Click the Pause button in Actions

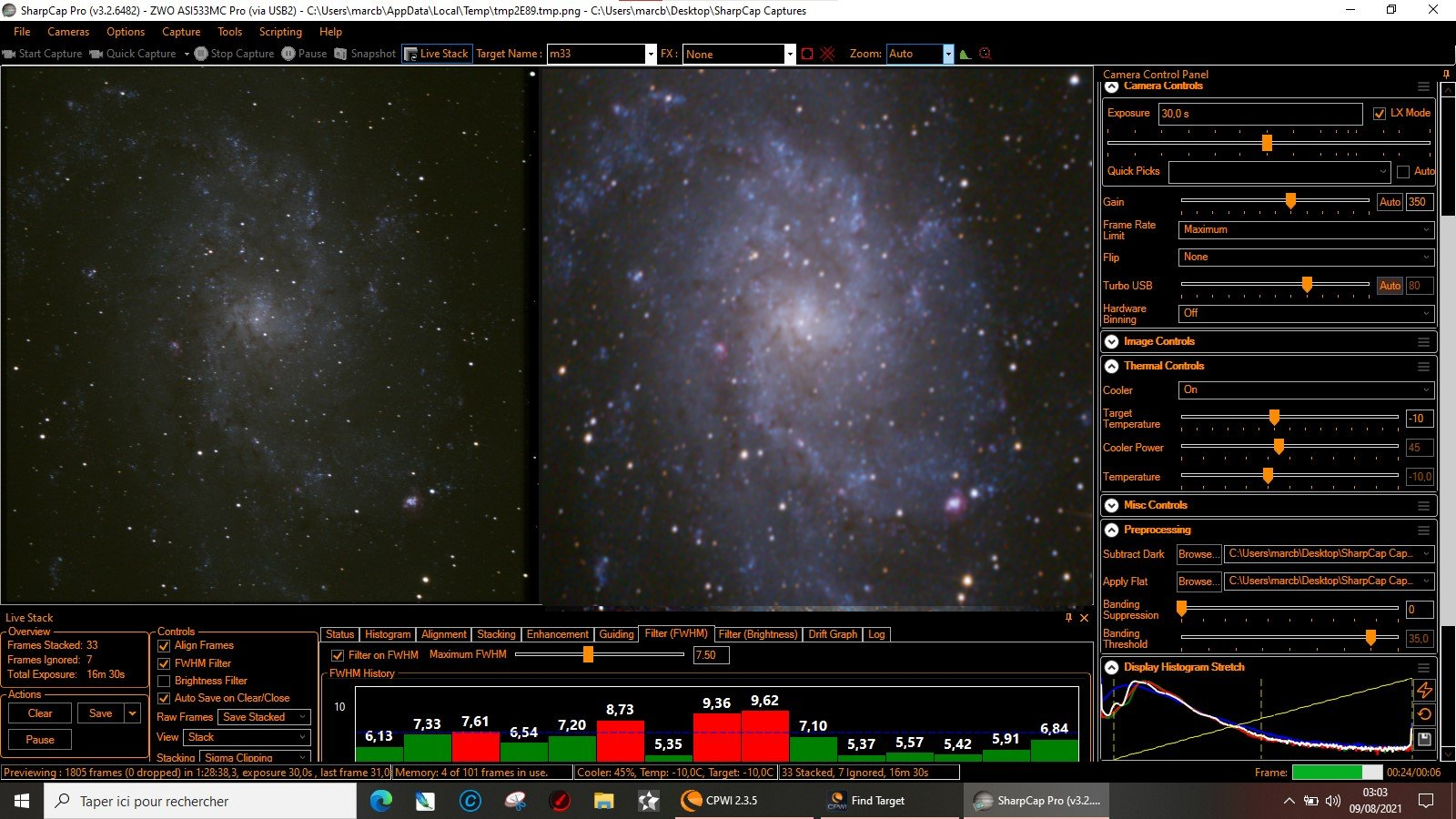[40, 740]
